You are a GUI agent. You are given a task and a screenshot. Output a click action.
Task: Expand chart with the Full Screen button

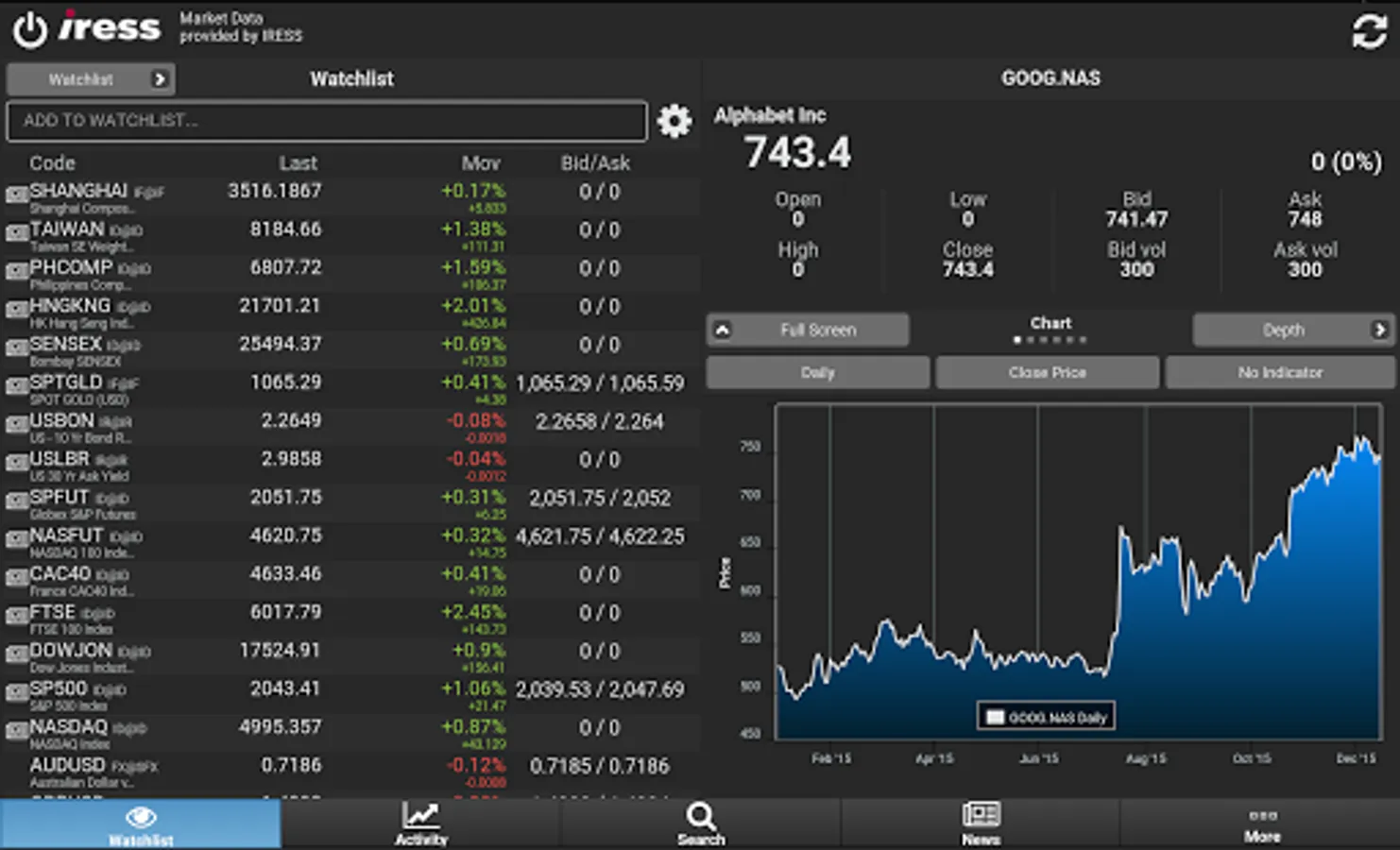tap(809, 330)
